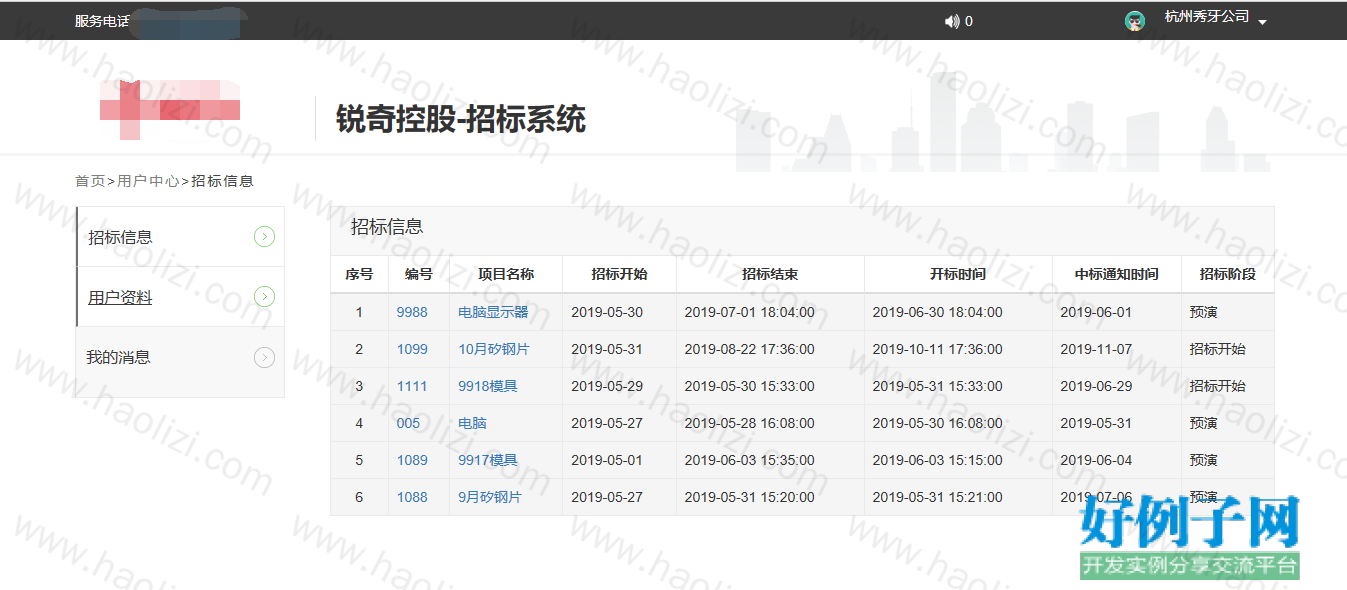Click the 招标信息 panel heading

(387, 227)
